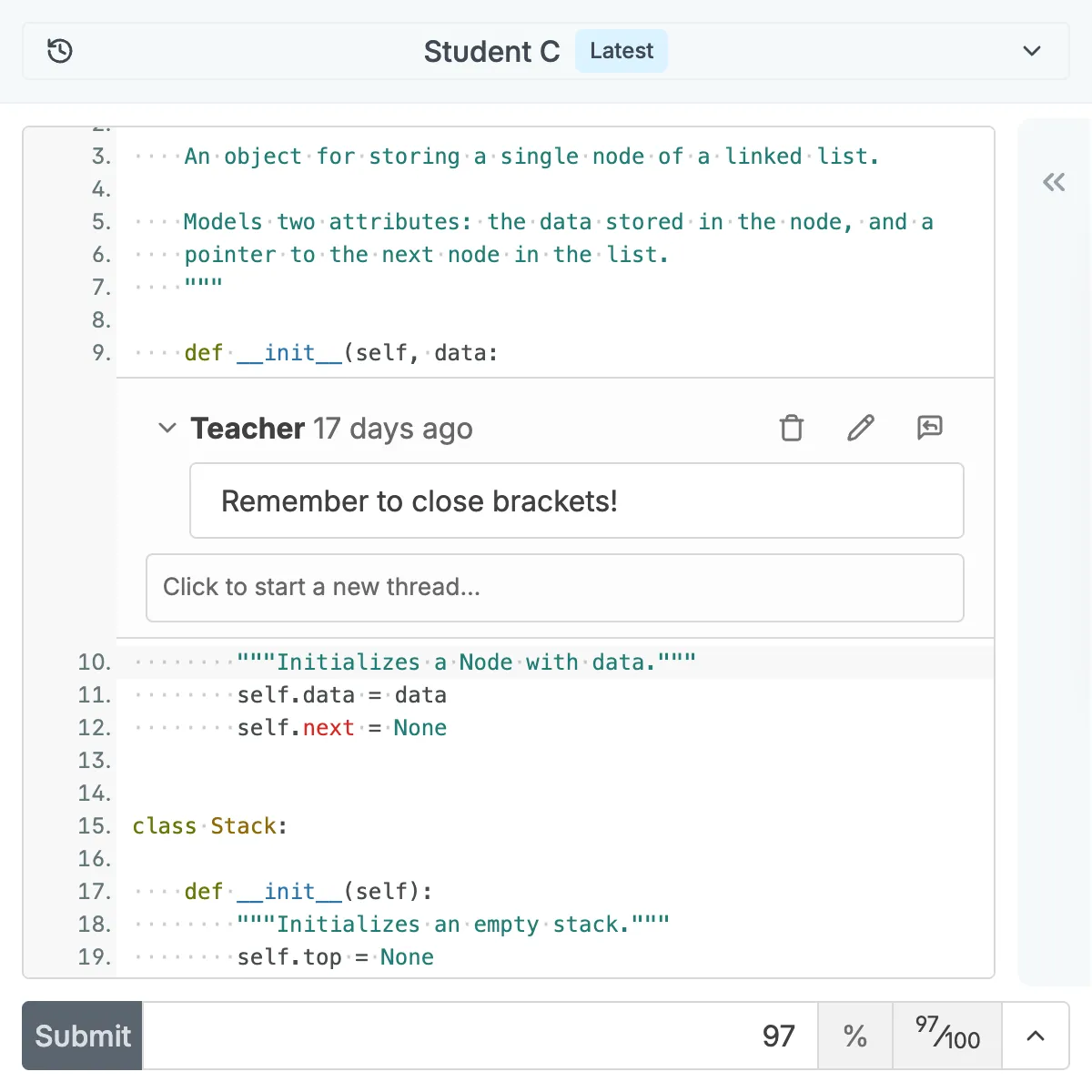Delete the teacher's comment using trash icon

(x=791, y=428)
